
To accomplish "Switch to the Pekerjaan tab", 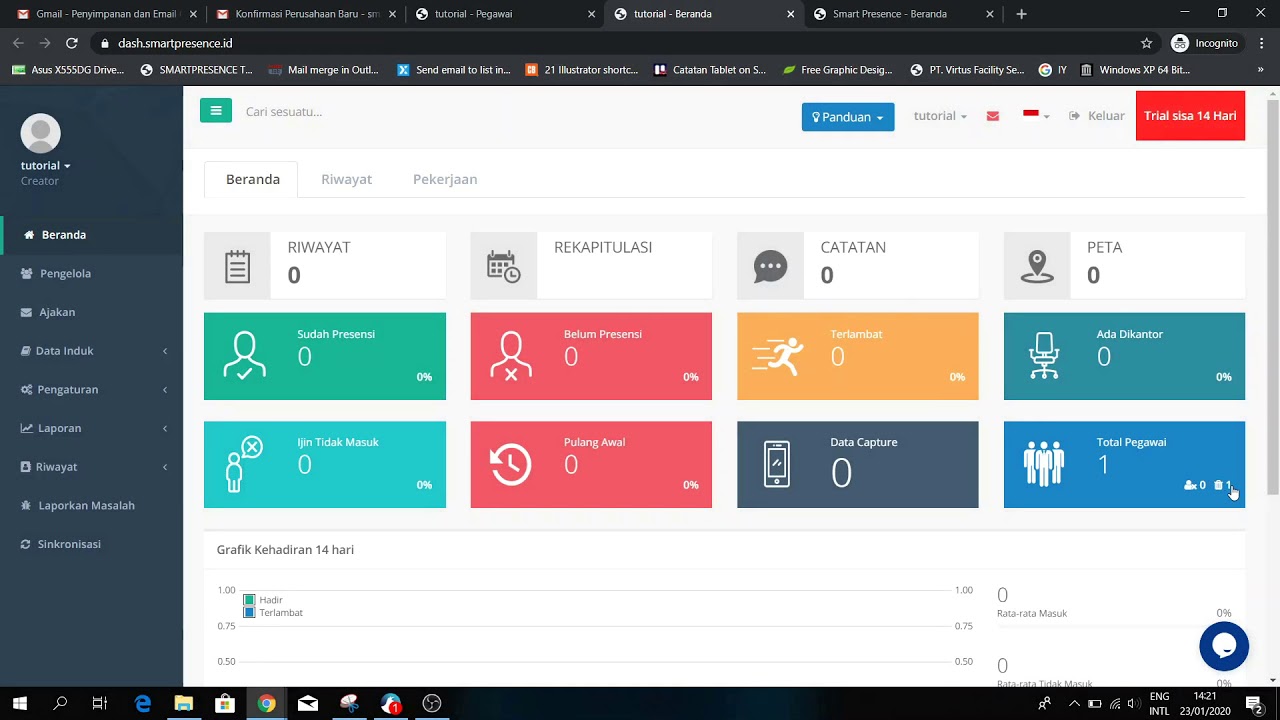I will (445, 180).
